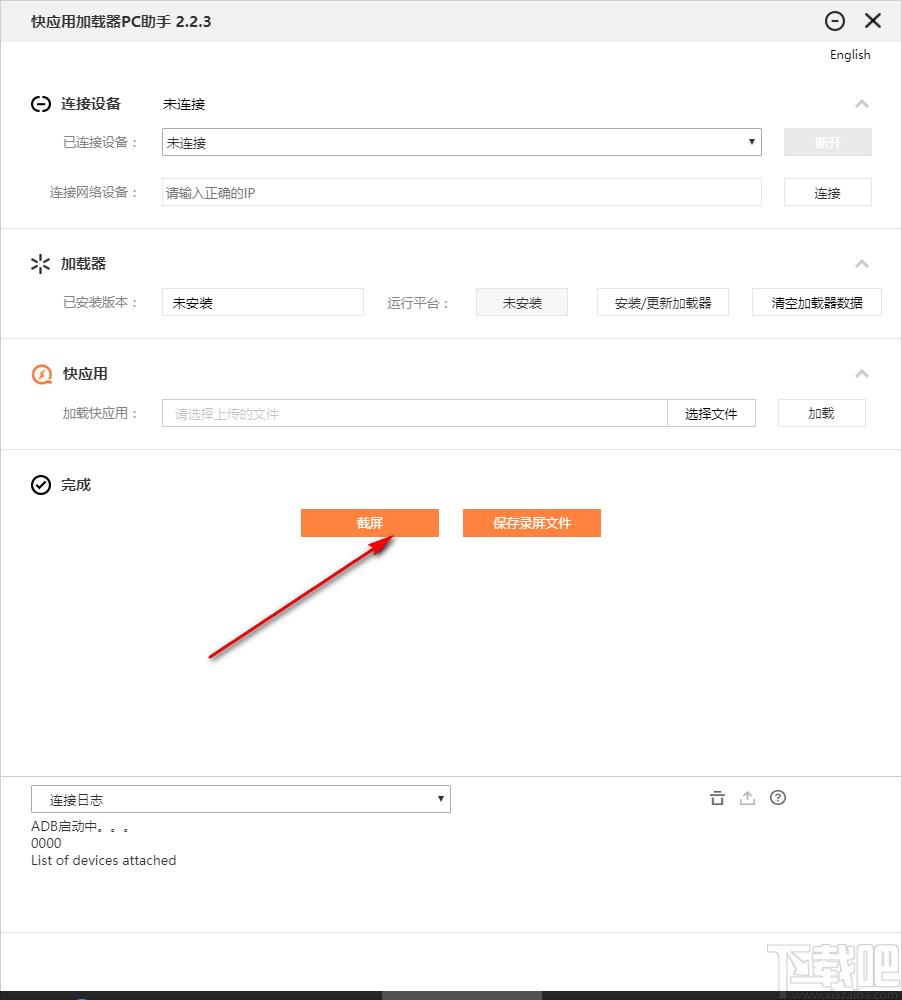Click the orange 快应用 section icon
Viewport: 902px width, 1000px height.
(41, 374)
